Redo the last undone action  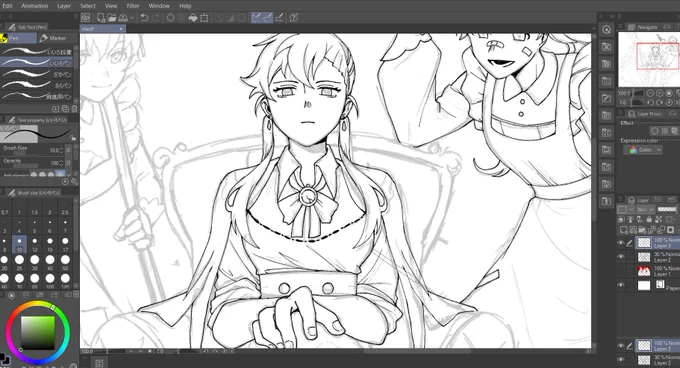pos(156,18)
